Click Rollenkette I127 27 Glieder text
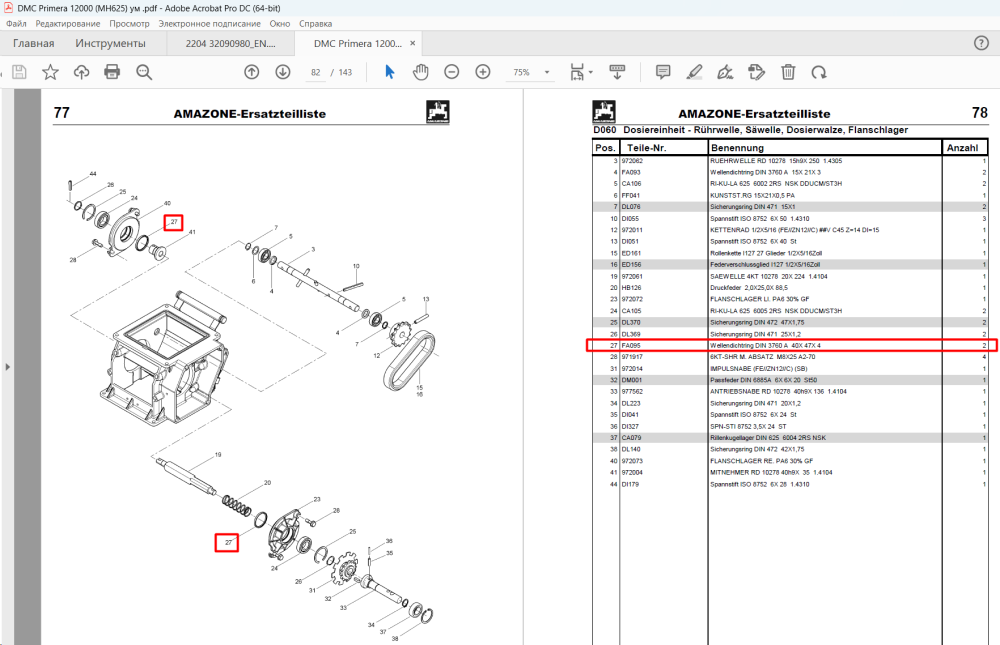1000x645 pixels. (x=766, y=253)
